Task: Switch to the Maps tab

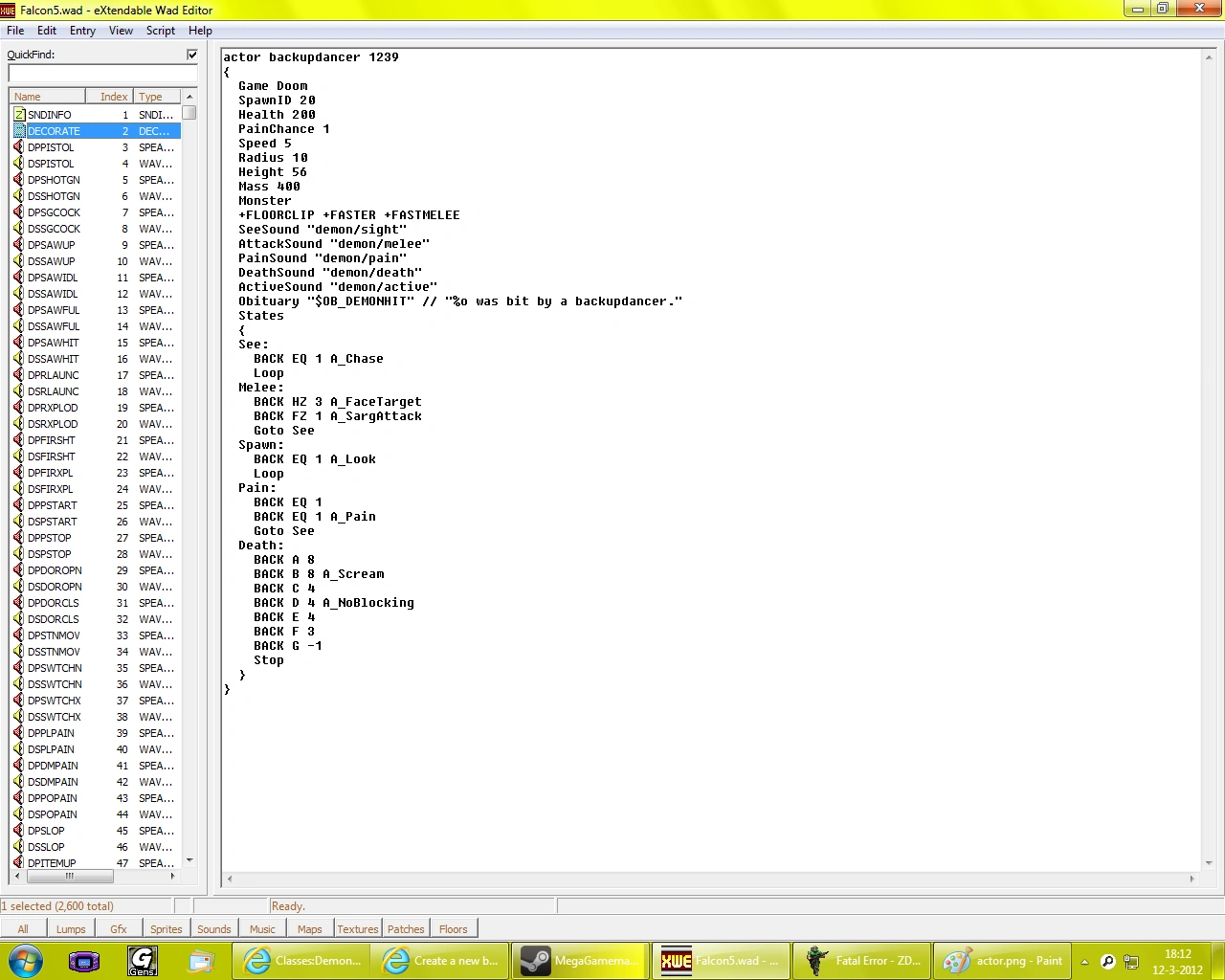Action: point(310,929)
